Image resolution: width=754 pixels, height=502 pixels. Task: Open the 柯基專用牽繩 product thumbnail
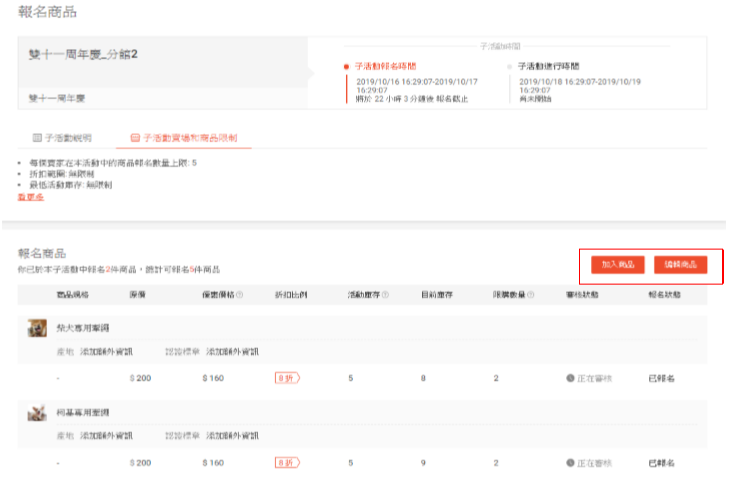[37, 413]
